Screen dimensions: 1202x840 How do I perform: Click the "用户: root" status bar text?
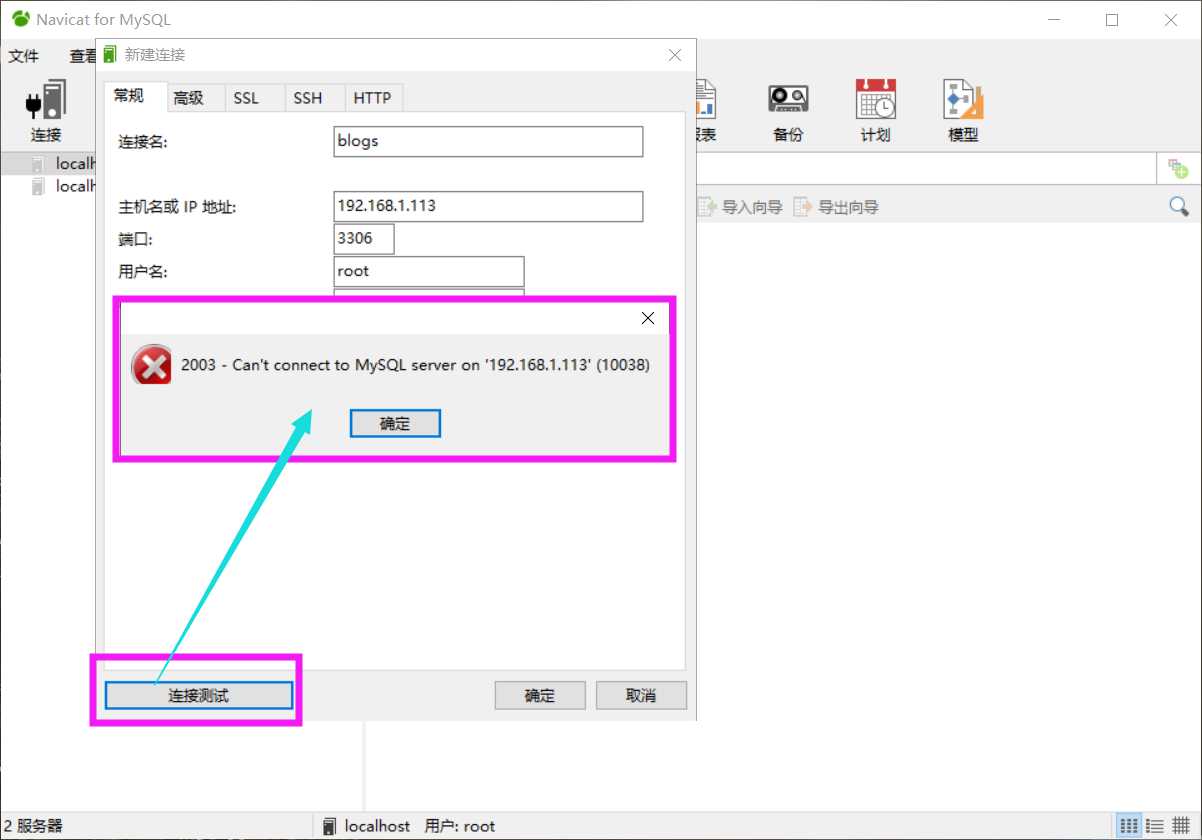460,826
